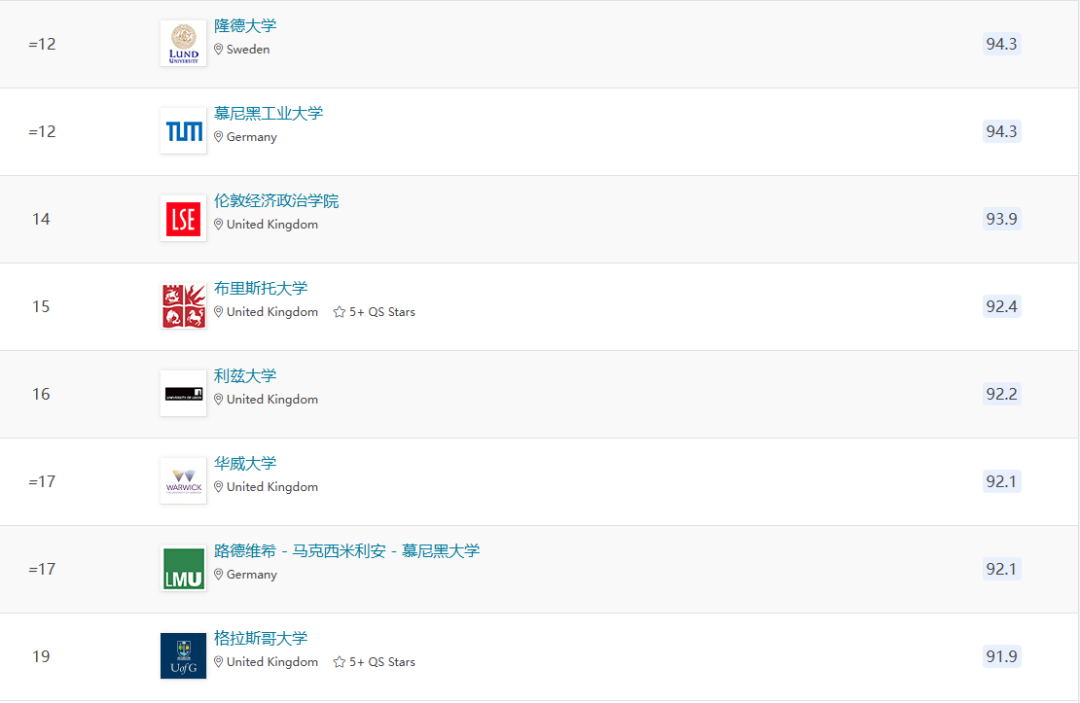The width and height of the screenshot is (1080, 703).
Task: Open the 华威大学 link
Action: click(245, 463)
